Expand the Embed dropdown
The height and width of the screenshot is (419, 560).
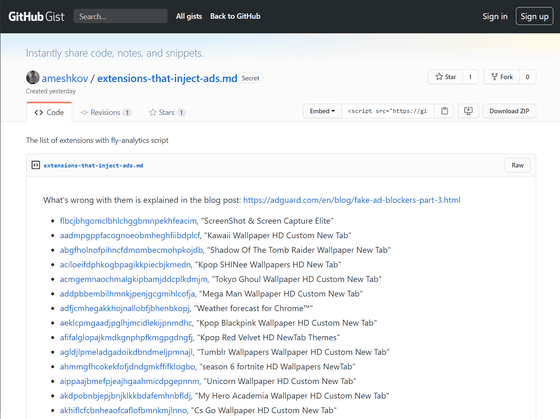pyautogui.click(x=322, y=111)
